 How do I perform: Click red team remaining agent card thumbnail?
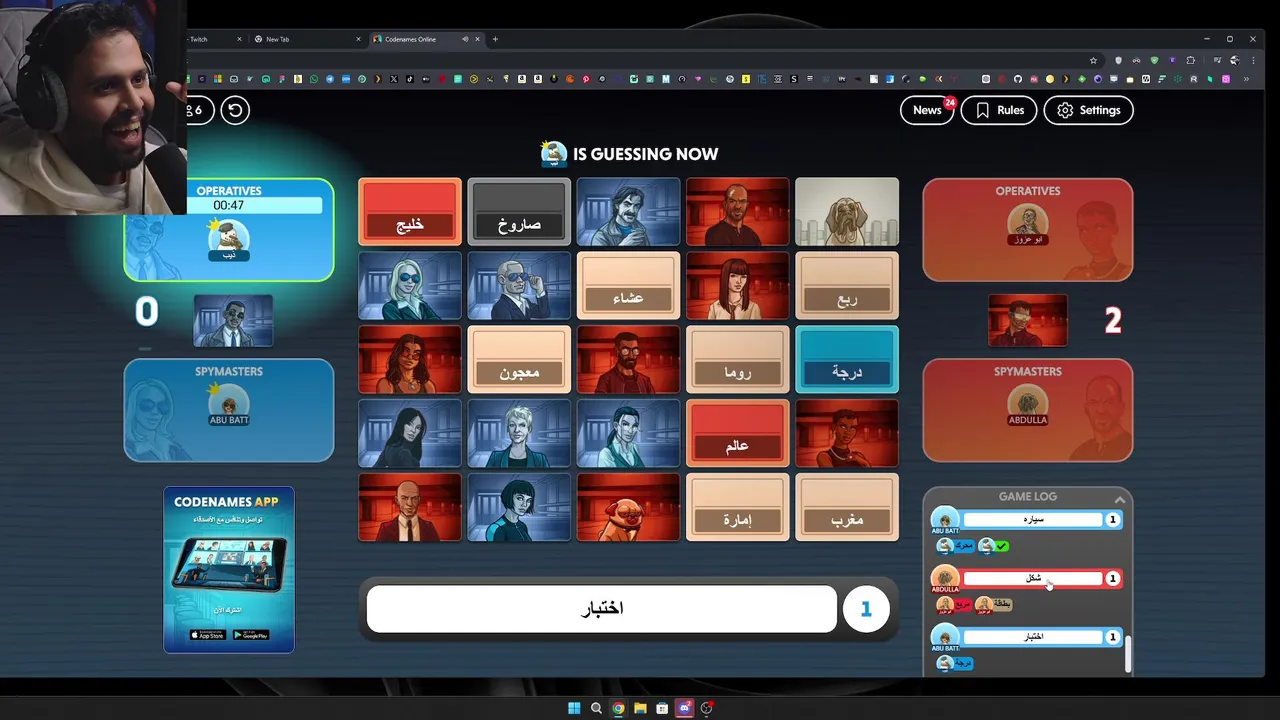[x=1027, y=320]
